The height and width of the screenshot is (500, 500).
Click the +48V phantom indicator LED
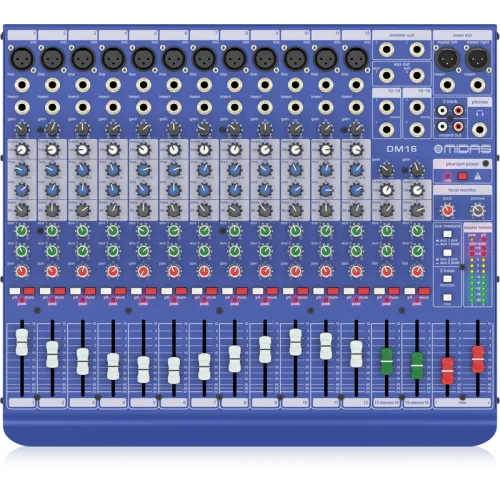pos(447,176)
